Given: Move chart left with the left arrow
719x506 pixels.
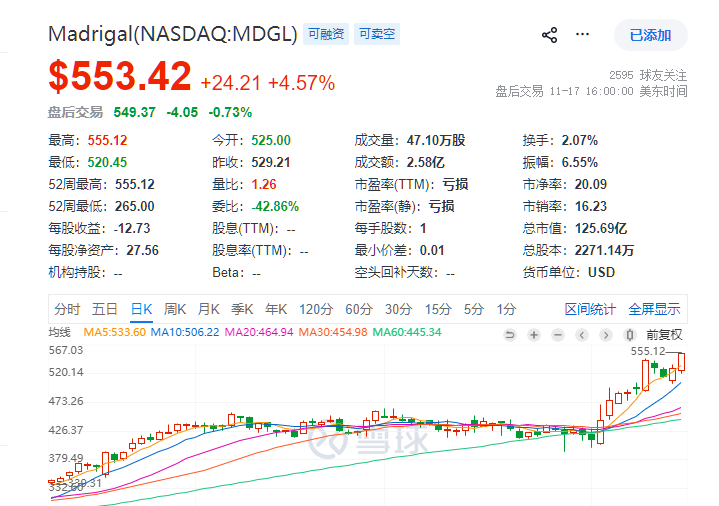Looking at the screenshot, I should 582,335.
